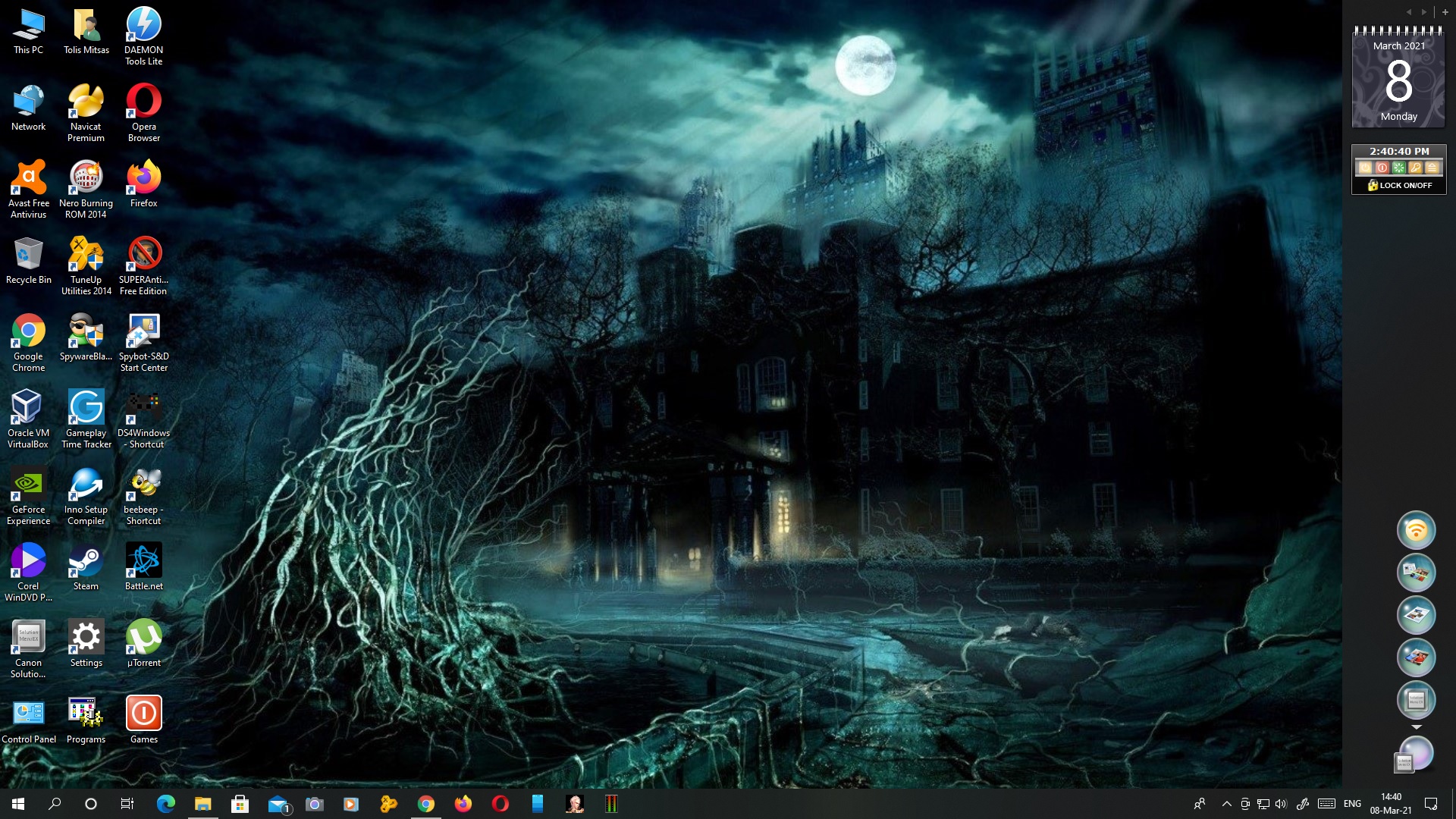This screenshot has height=819, width=1456.
Task: Open Spybot-S&D Start Center
Action: 144,343
